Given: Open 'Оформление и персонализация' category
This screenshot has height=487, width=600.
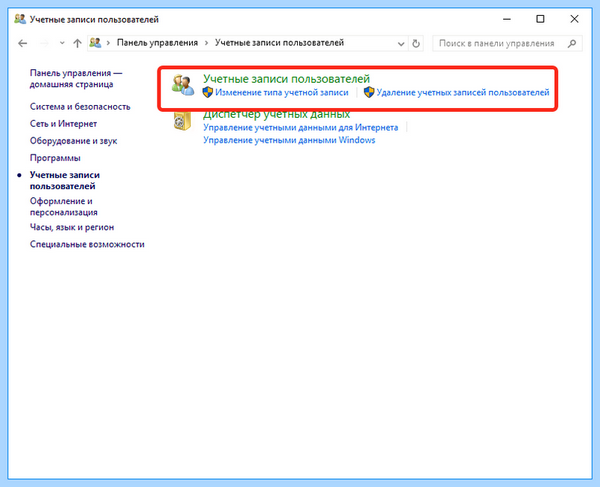Looking at the screenshot, I should click(x=64, y=207).
